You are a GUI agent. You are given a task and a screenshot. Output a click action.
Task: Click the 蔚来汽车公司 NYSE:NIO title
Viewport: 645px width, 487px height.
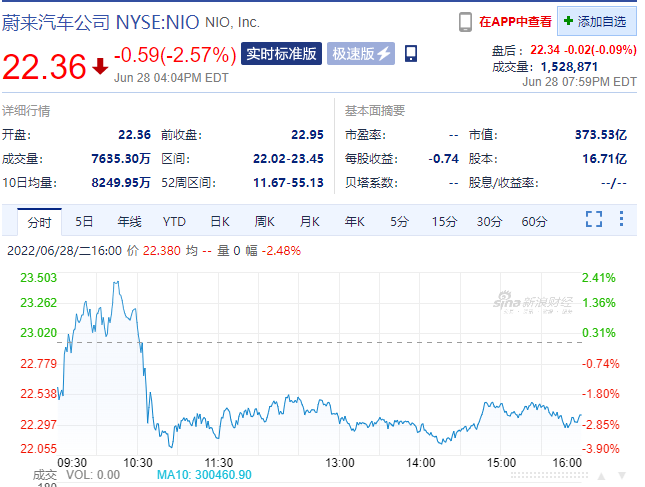101,22
